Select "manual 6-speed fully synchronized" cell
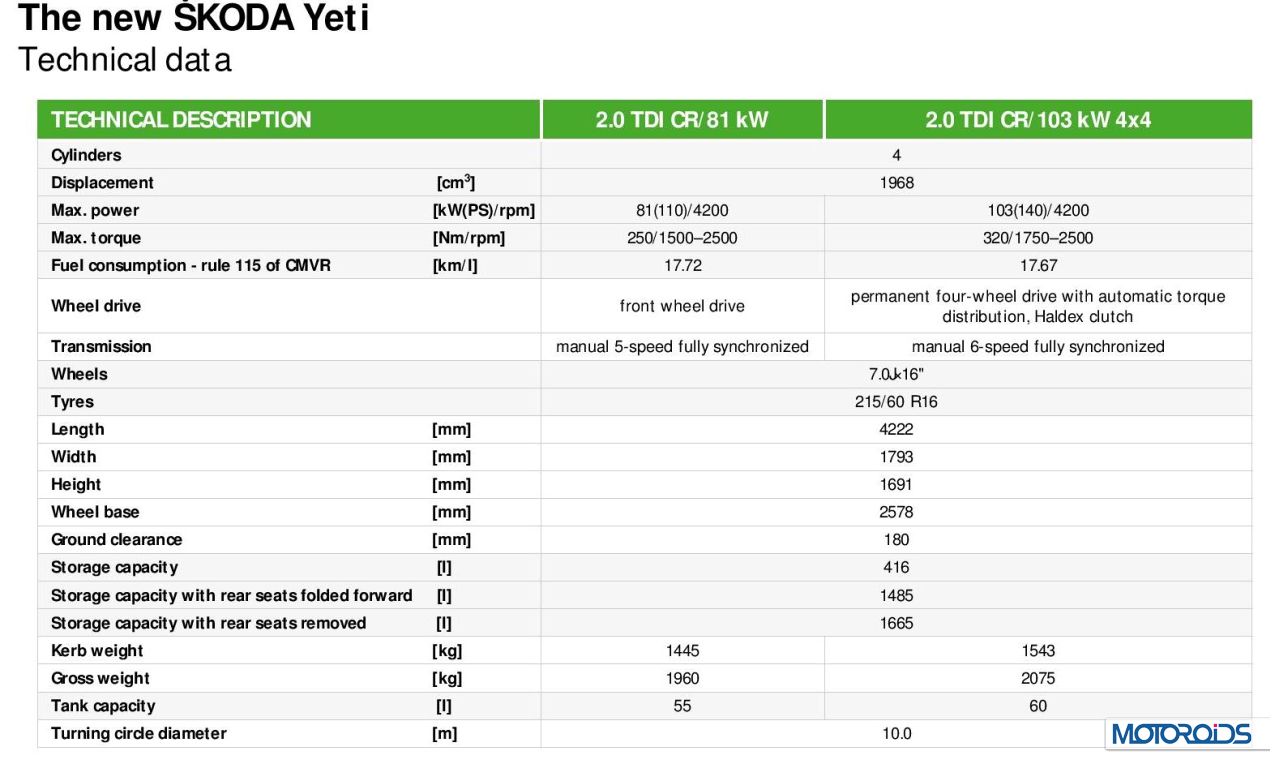This screenshot has width=1280, height=764. (1038, 347)
